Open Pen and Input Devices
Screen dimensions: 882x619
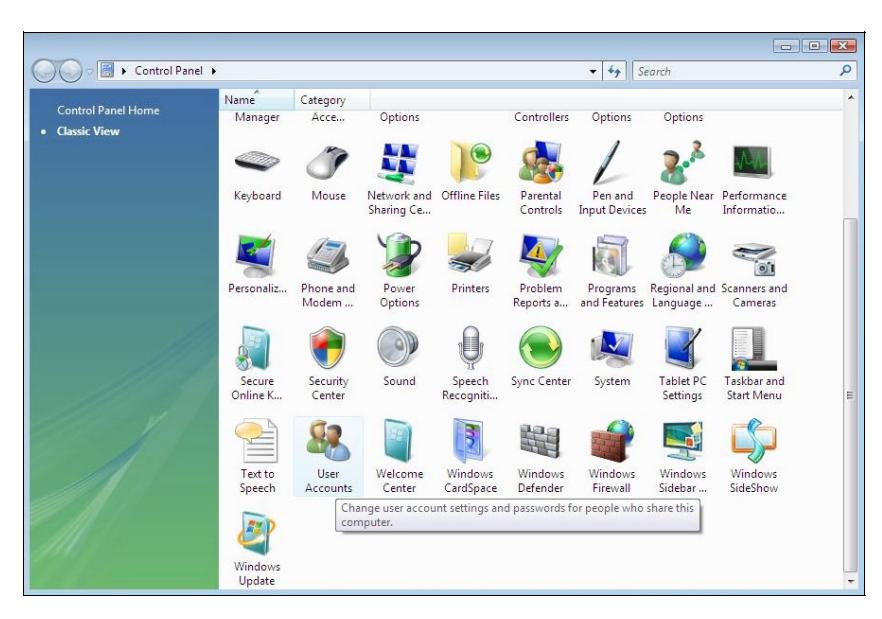(612, 179)
